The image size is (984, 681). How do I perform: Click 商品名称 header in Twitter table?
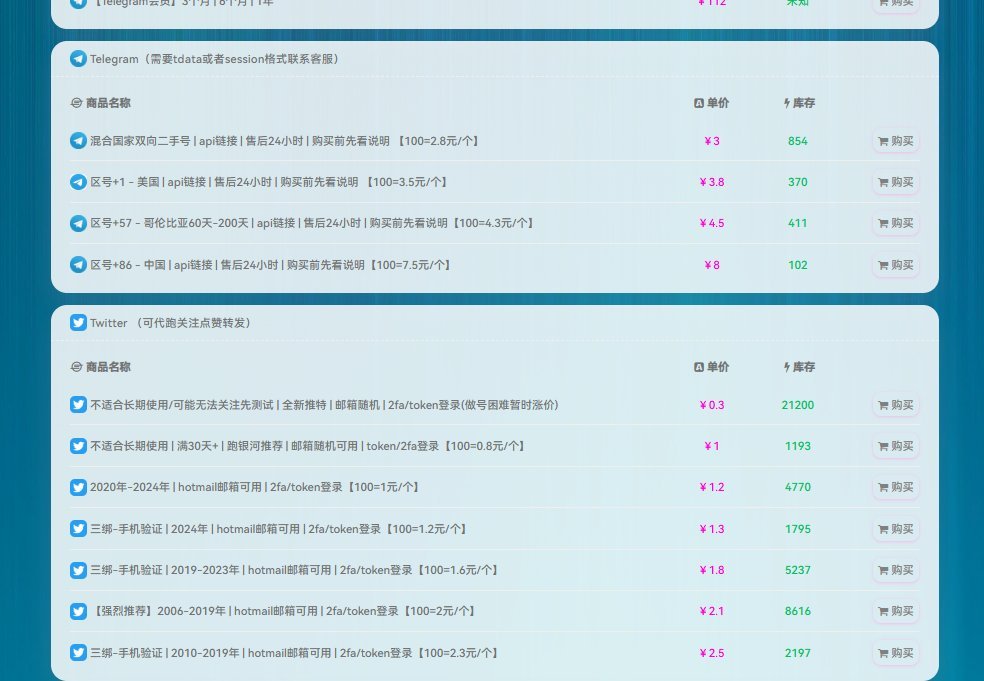pyautogui.click(x=100, y=367)
